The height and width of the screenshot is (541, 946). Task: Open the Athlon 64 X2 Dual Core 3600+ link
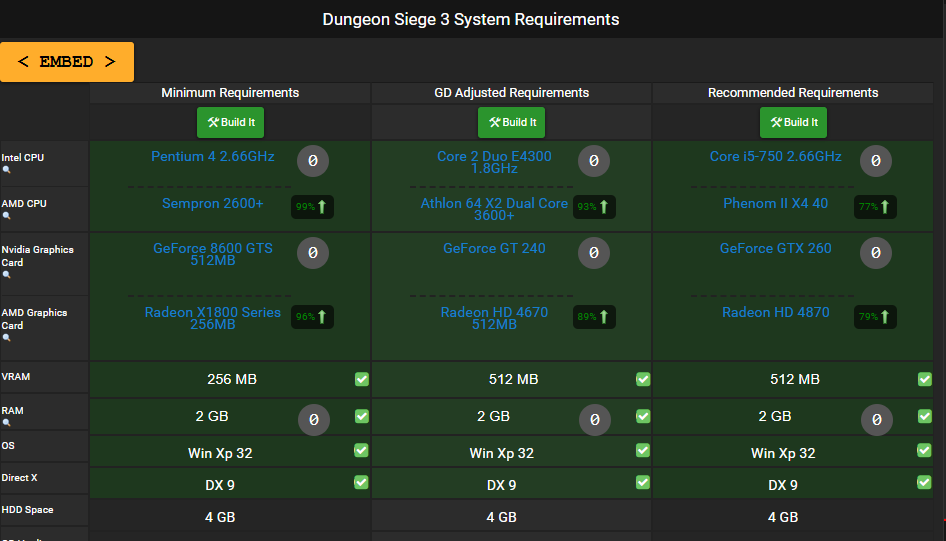tap(494, 209)
